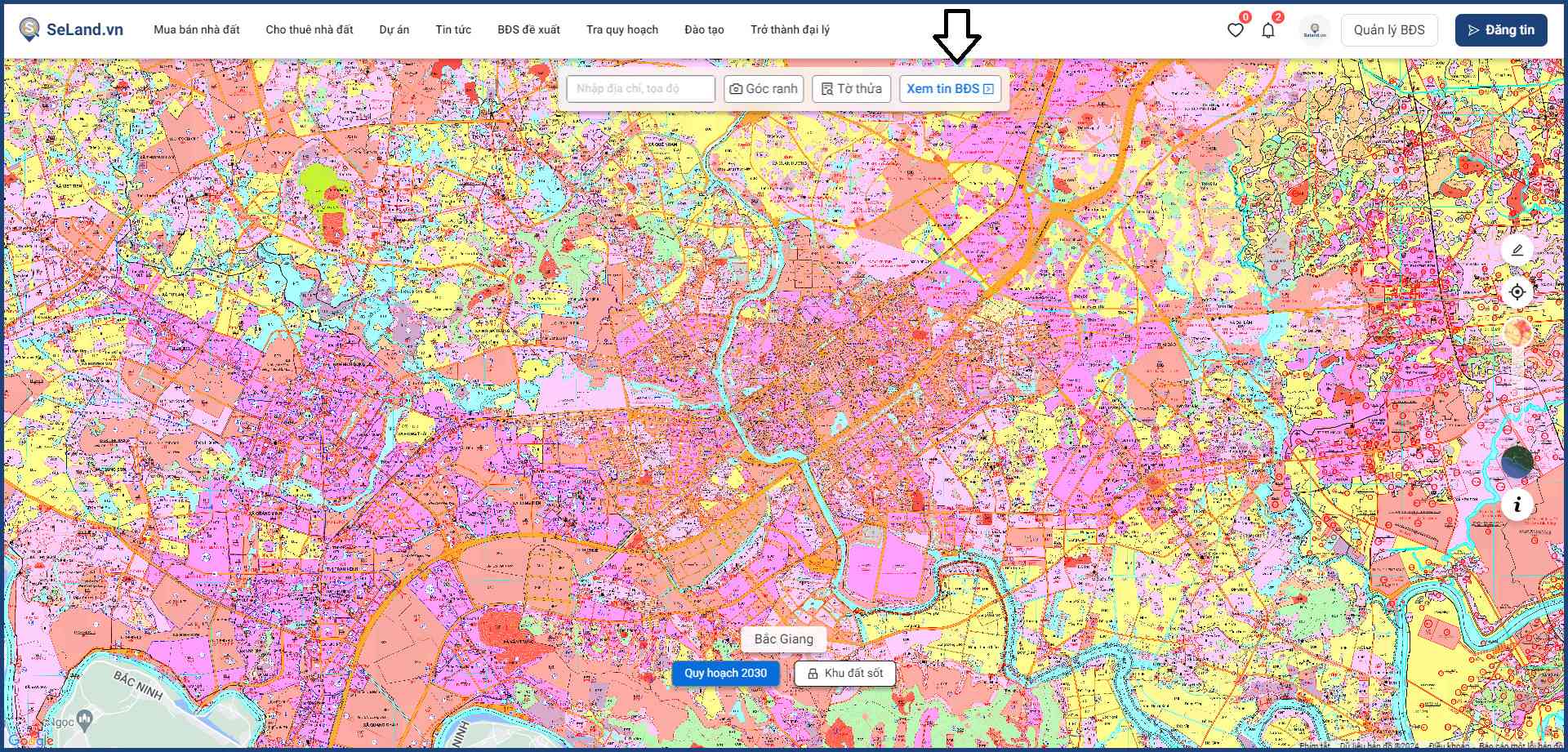This screenshot has width=1568, height=752.
Task: Open the favorites heart icon
Action: [x=1235, y=30]
